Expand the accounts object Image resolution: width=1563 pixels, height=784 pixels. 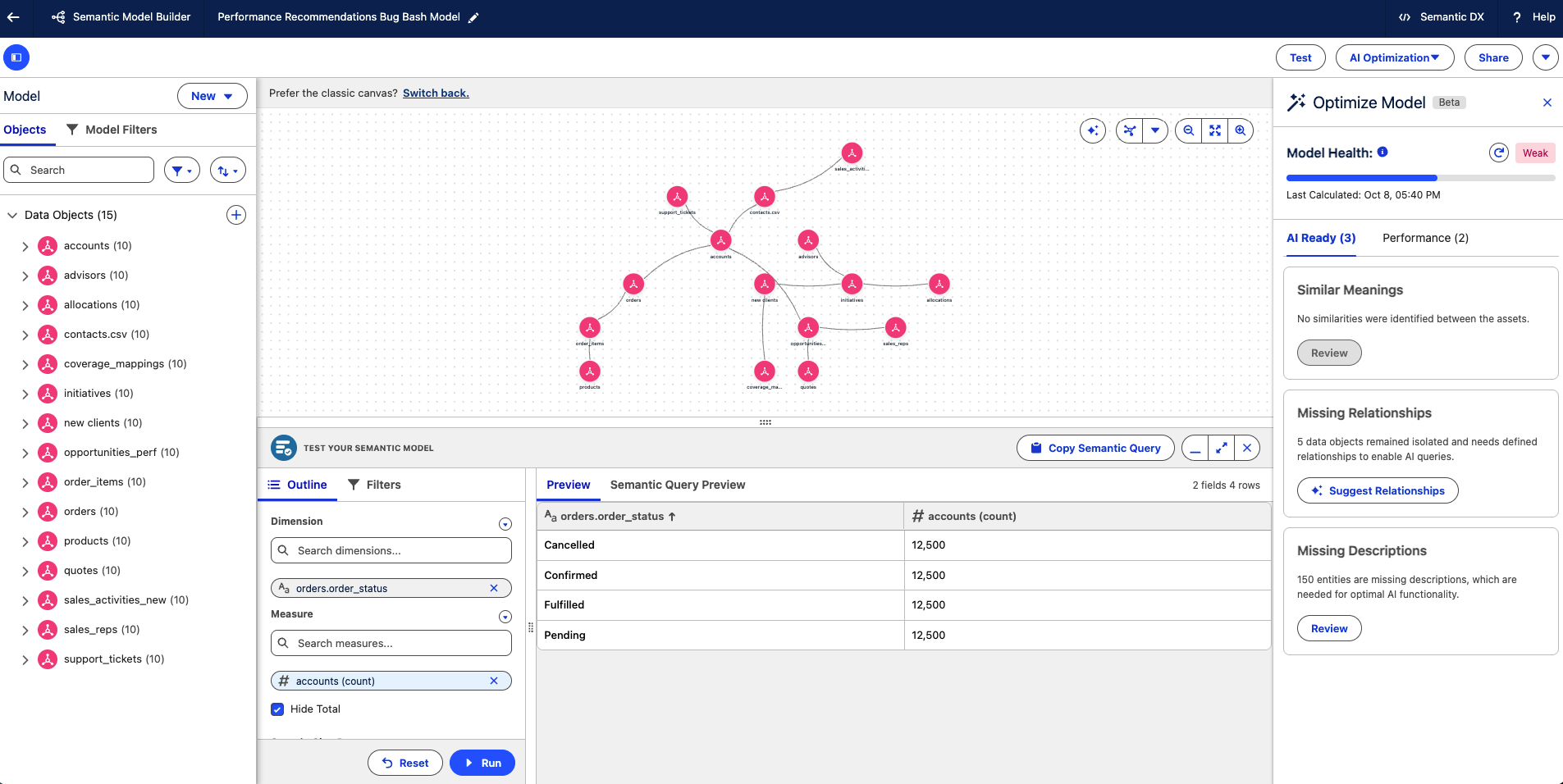point(25,246)
